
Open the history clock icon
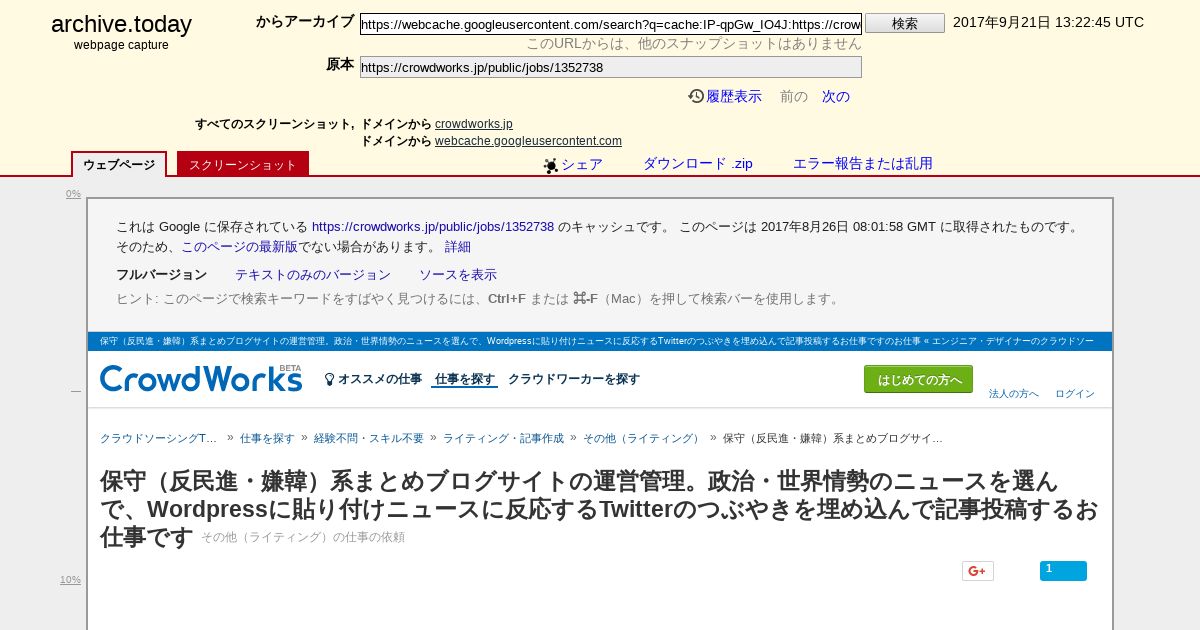[696, 96]
